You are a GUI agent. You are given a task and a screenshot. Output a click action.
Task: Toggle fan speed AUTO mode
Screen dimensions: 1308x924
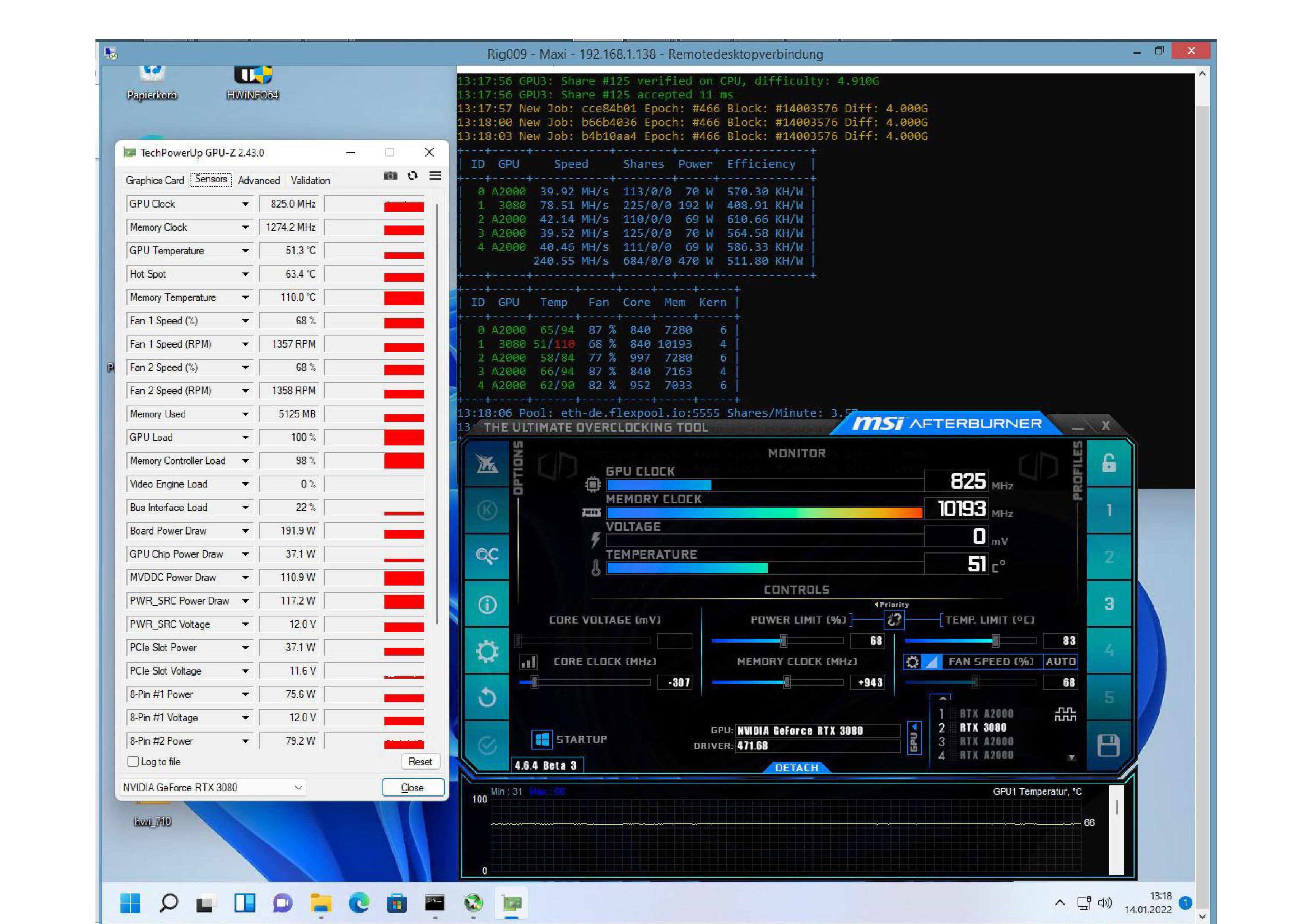click(x=1060, y=662)
